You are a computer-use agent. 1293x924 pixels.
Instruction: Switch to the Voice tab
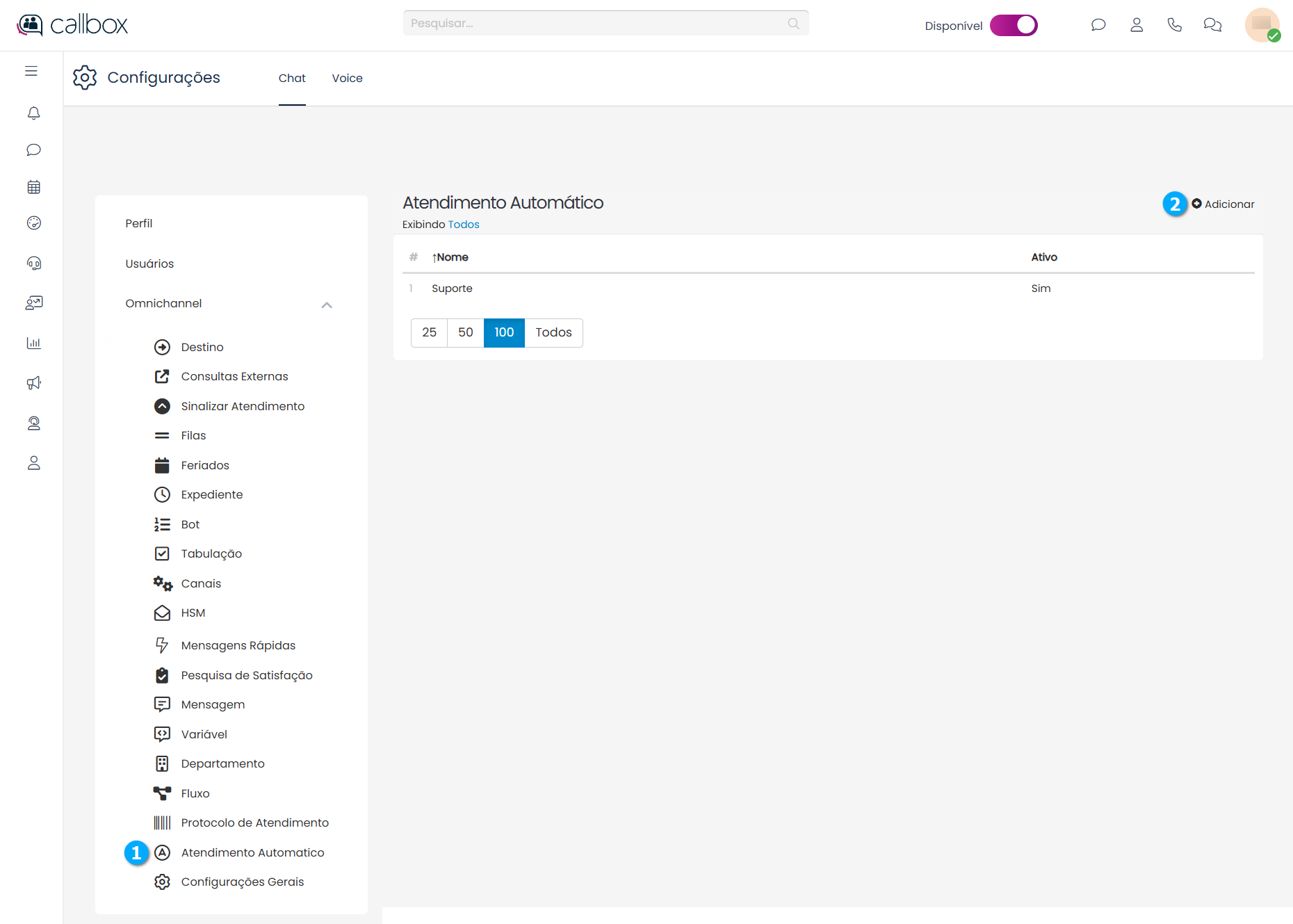pos(347,78)
